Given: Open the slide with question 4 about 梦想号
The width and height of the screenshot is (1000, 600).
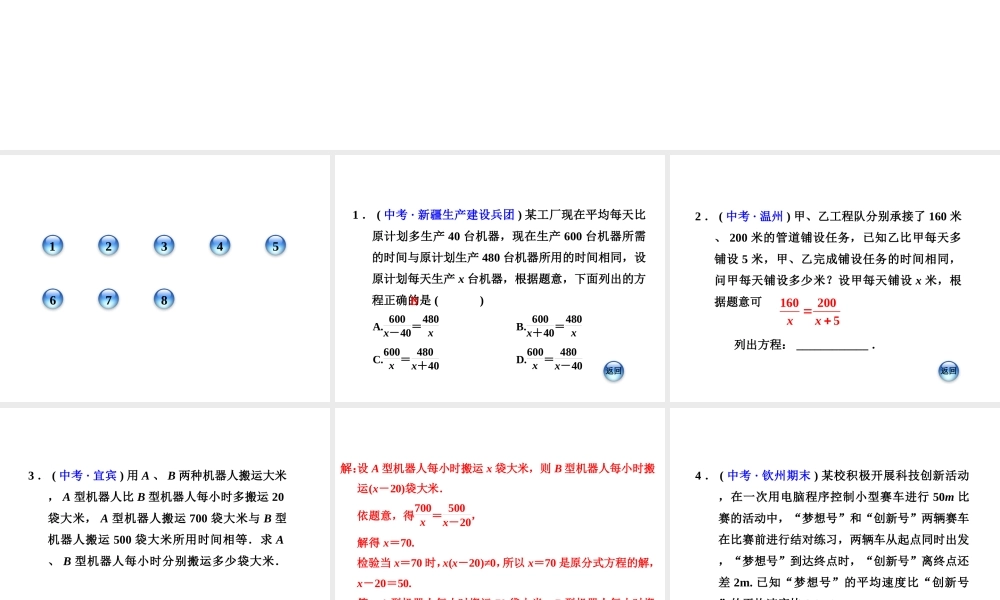Looking at the screenshot, I should 835,504.
